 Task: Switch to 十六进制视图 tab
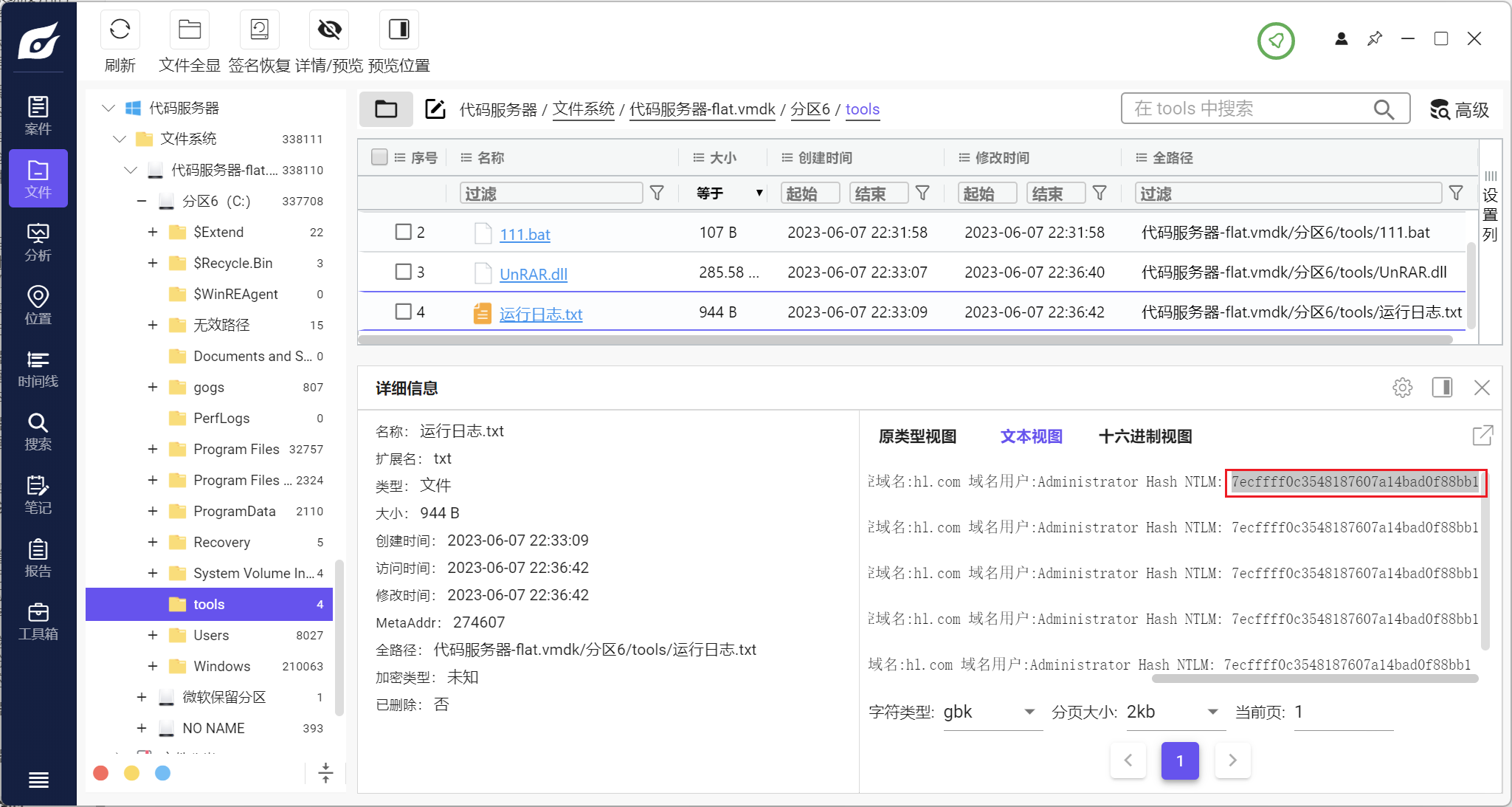(1145, 436)
